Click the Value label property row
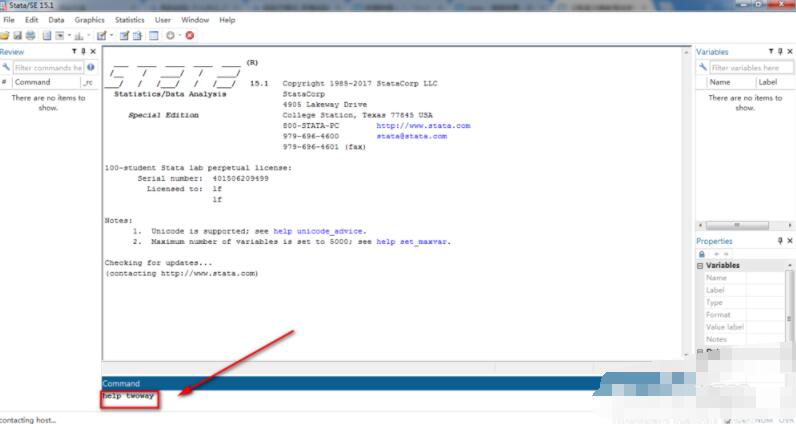 click(x=745, y=327)
